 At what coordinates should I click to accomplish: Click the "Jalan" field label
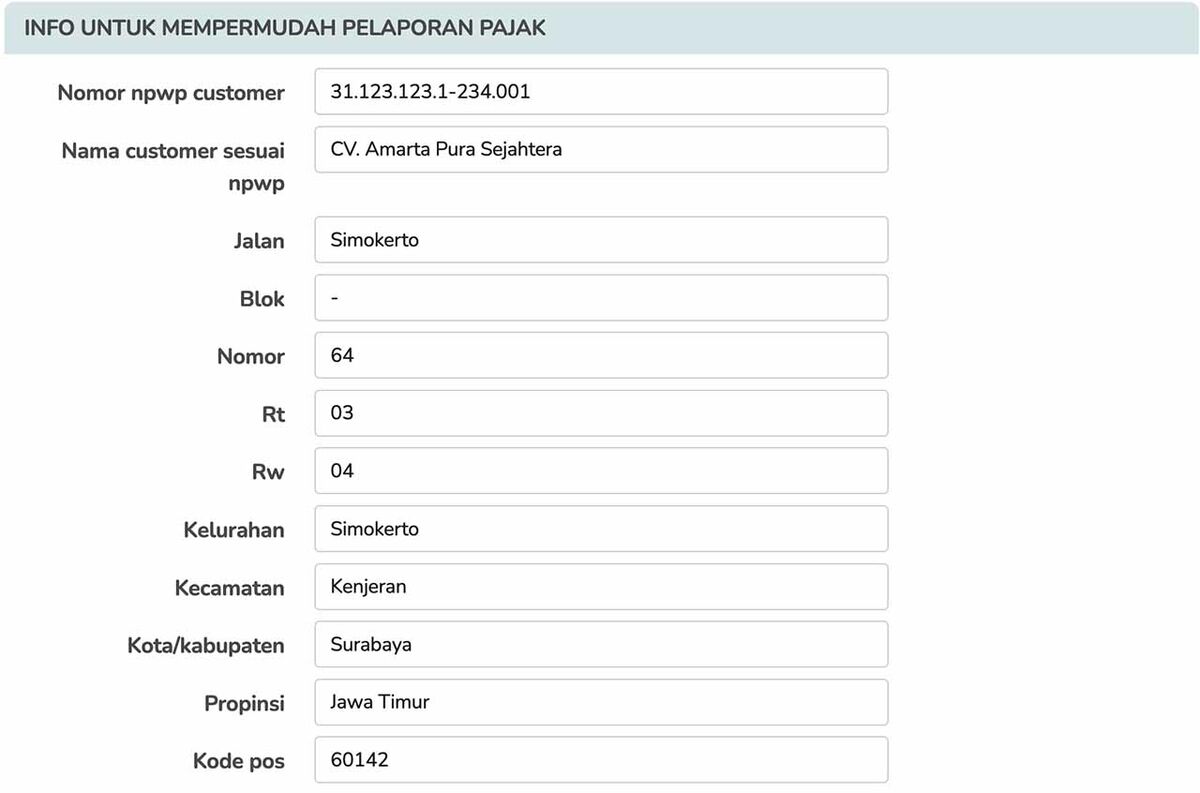[259, 241]
